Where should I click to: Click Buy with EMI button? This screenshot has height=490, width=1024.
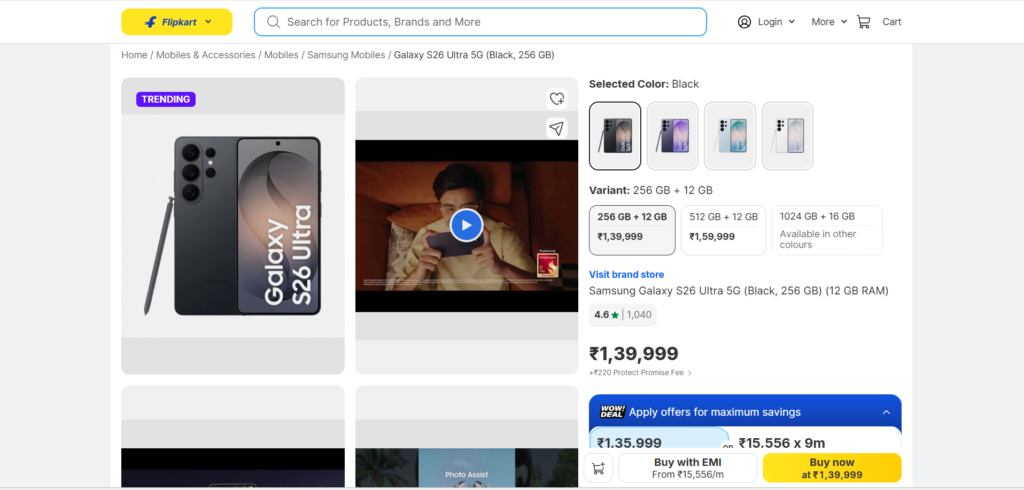click(688, 468)
